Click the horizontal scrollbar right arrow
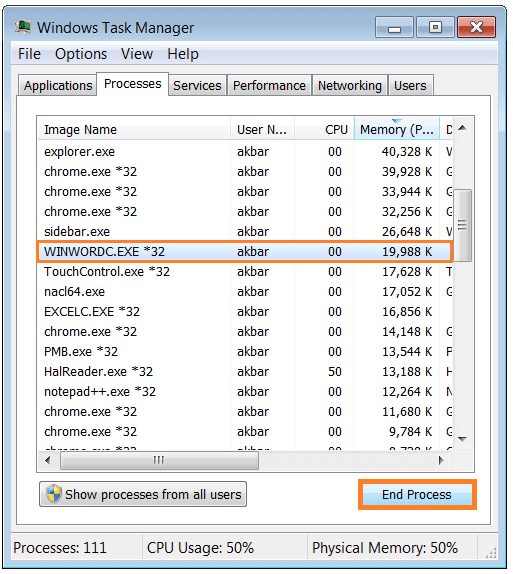The height and width of the screenshot is (574, 513). (441, 460)
